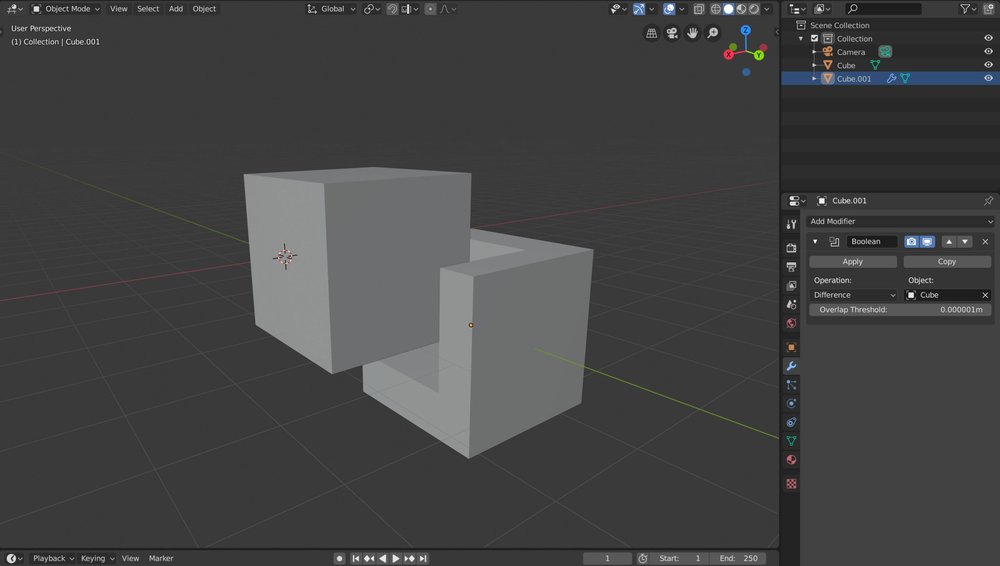Collapse the Boolean modifier panel
Image resolution: width=1000 pixels, height=566 pixels.
(x=815, y=242)
